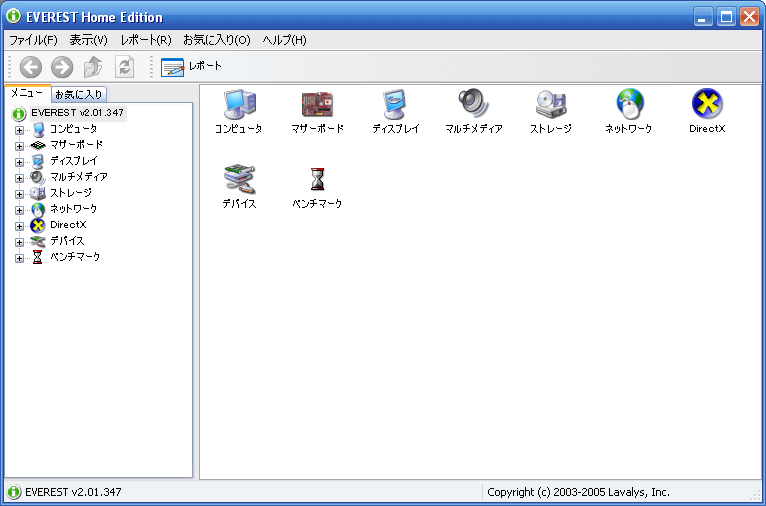Open the レポート(R) menu

[146, 40]
